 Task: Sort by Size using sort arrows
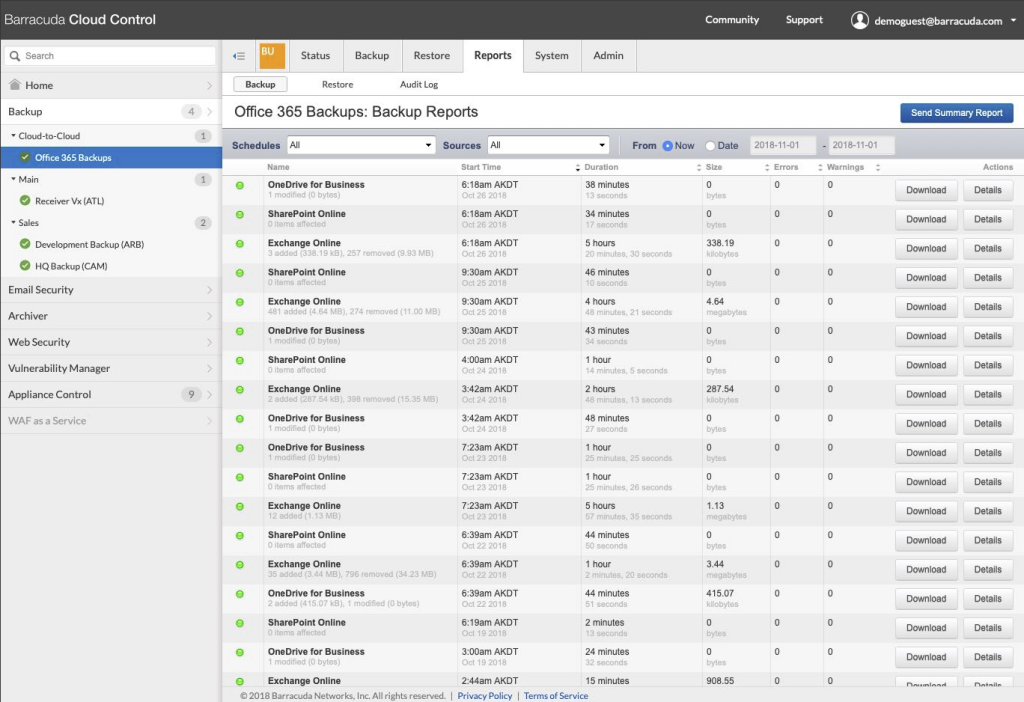(767, 168)
